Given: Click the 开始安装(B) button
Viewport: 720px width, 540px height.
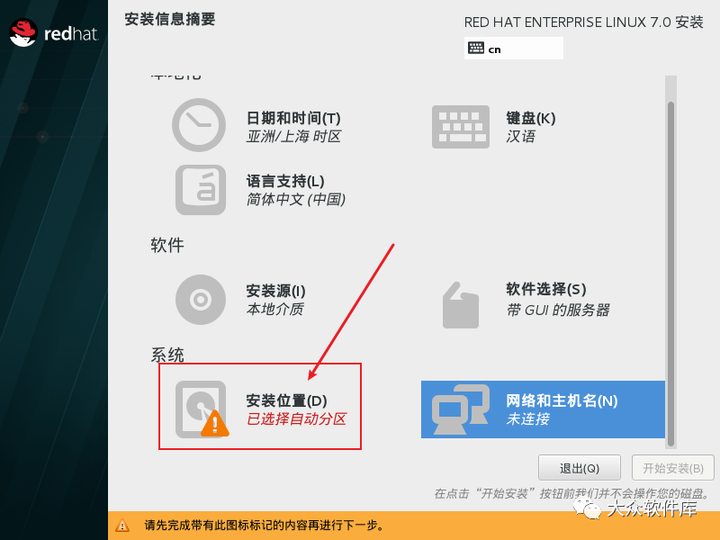Looking at the screenshot, I should (673, 468).
